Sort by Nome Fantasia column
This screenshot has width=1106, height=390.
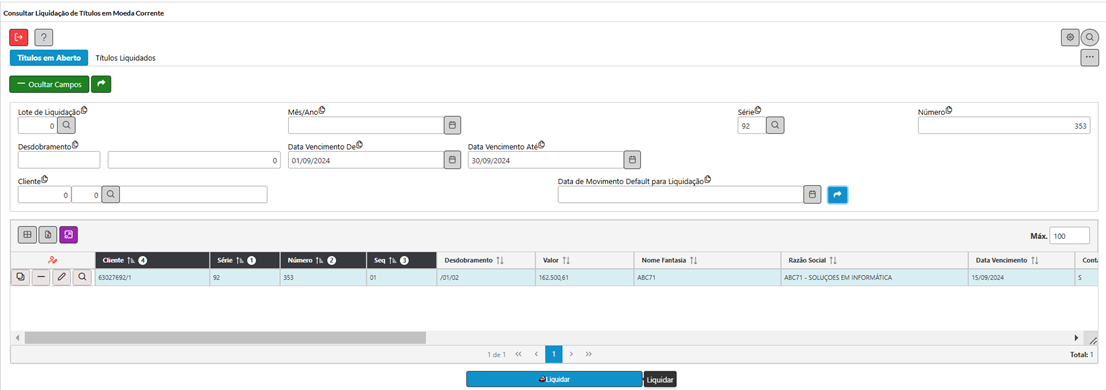click(x=707, y=260)
